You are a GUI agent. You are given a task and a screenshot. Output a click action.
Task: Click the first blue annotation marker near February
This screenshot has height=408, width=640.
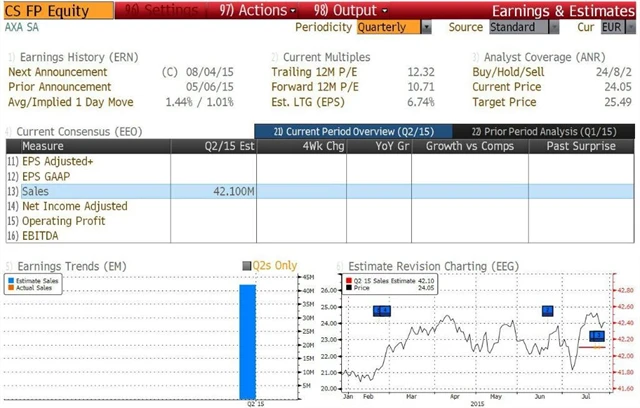tap(381, 311)
